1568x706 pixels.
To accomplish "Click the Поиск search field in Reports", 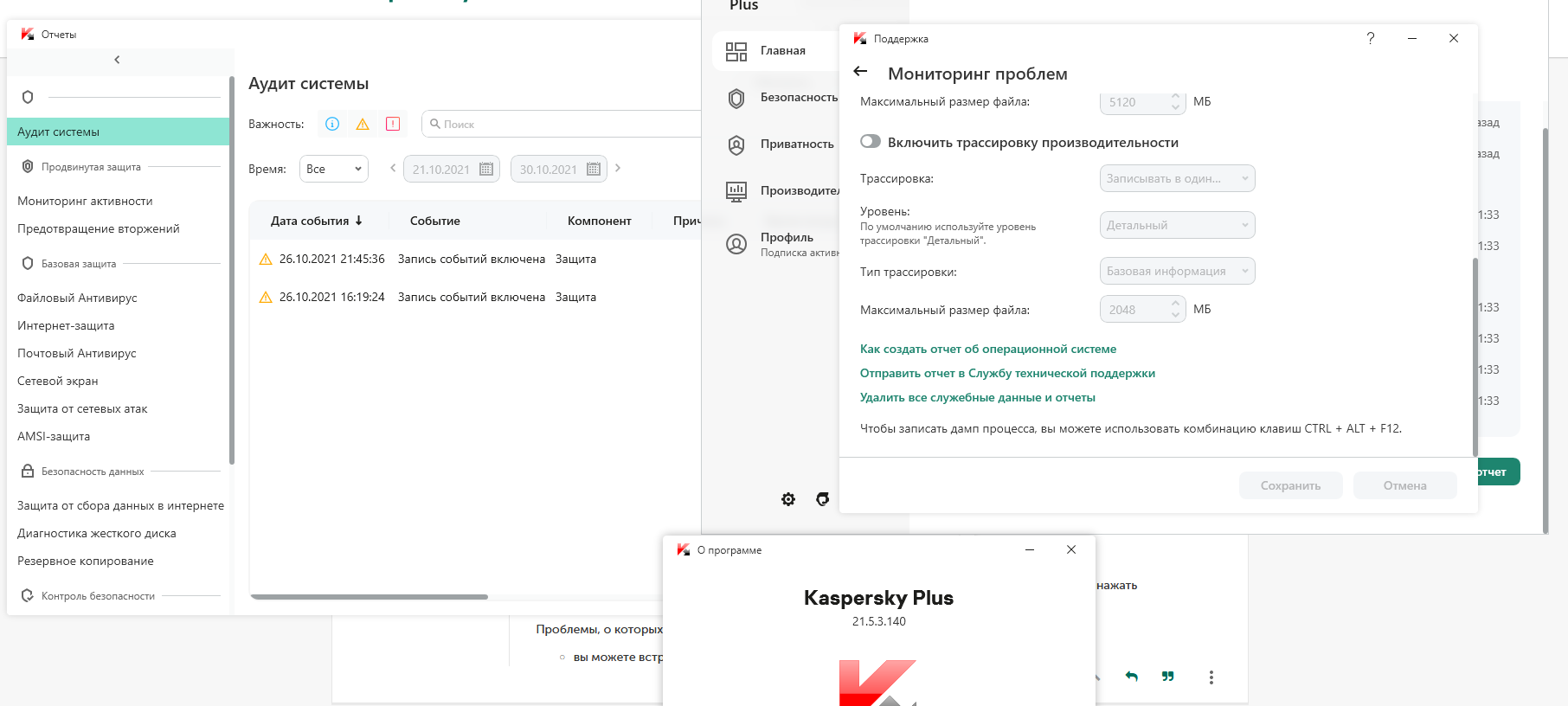I will point(562,124).
